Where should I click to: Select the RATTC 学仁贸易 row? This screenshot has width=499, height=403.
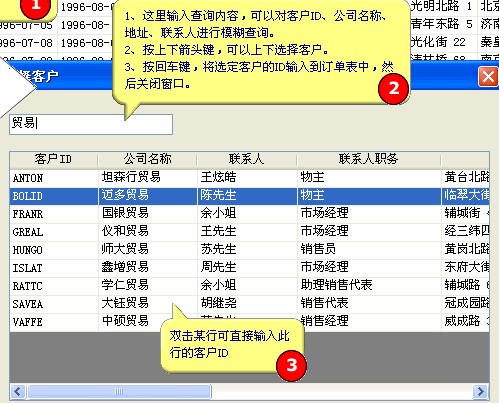(x=249, y=286)
